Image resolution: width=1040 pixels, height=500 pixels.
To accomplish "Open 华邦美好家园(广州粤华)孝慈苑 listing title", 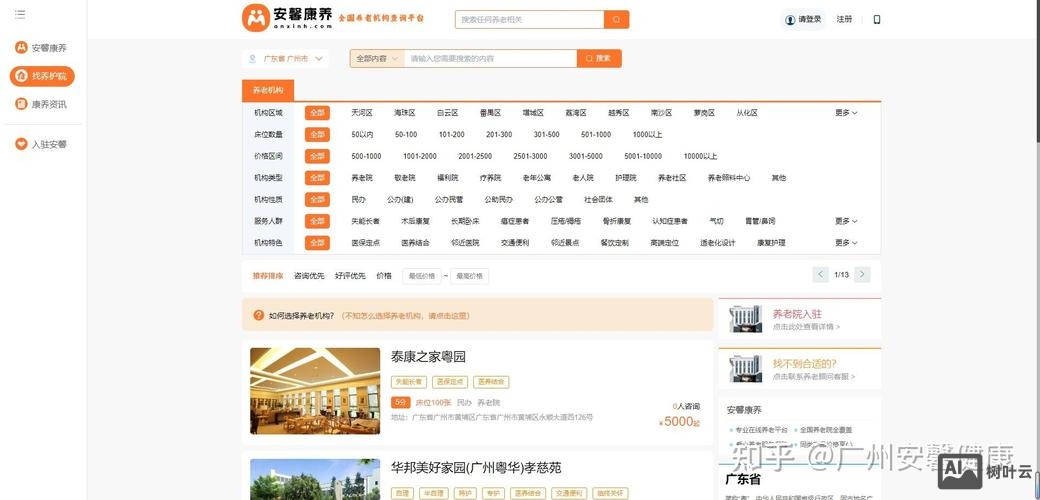I will tap(476, 468).
